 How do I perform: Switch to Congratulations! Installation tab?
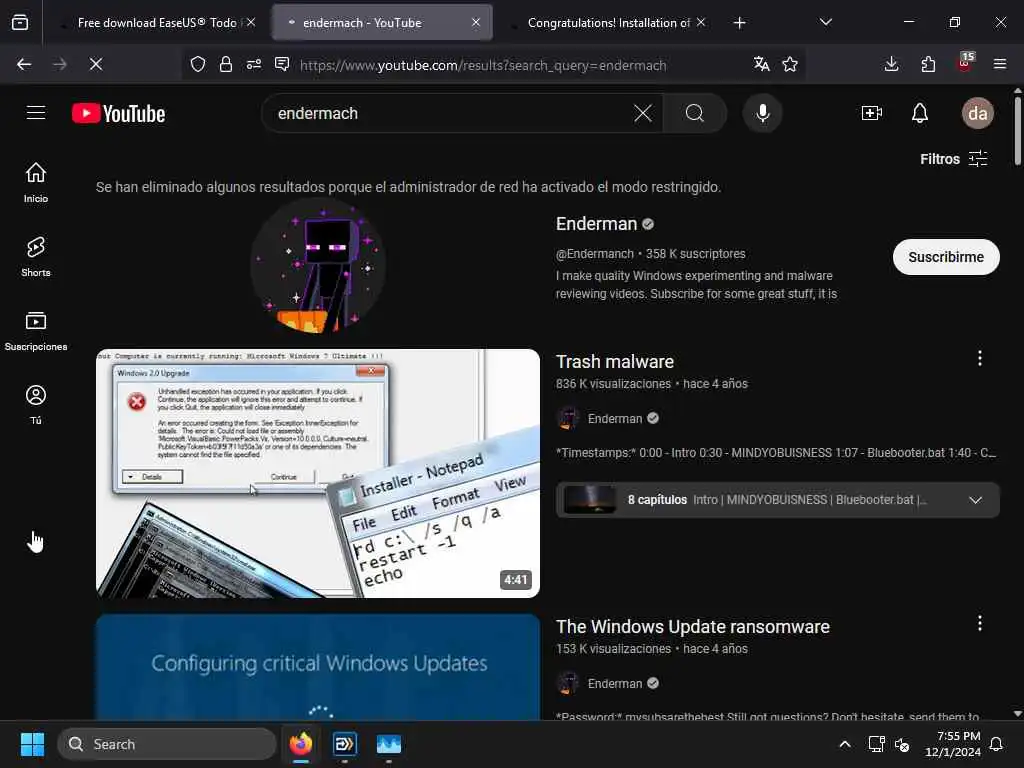pyautogui.click(x=607, y=23)
